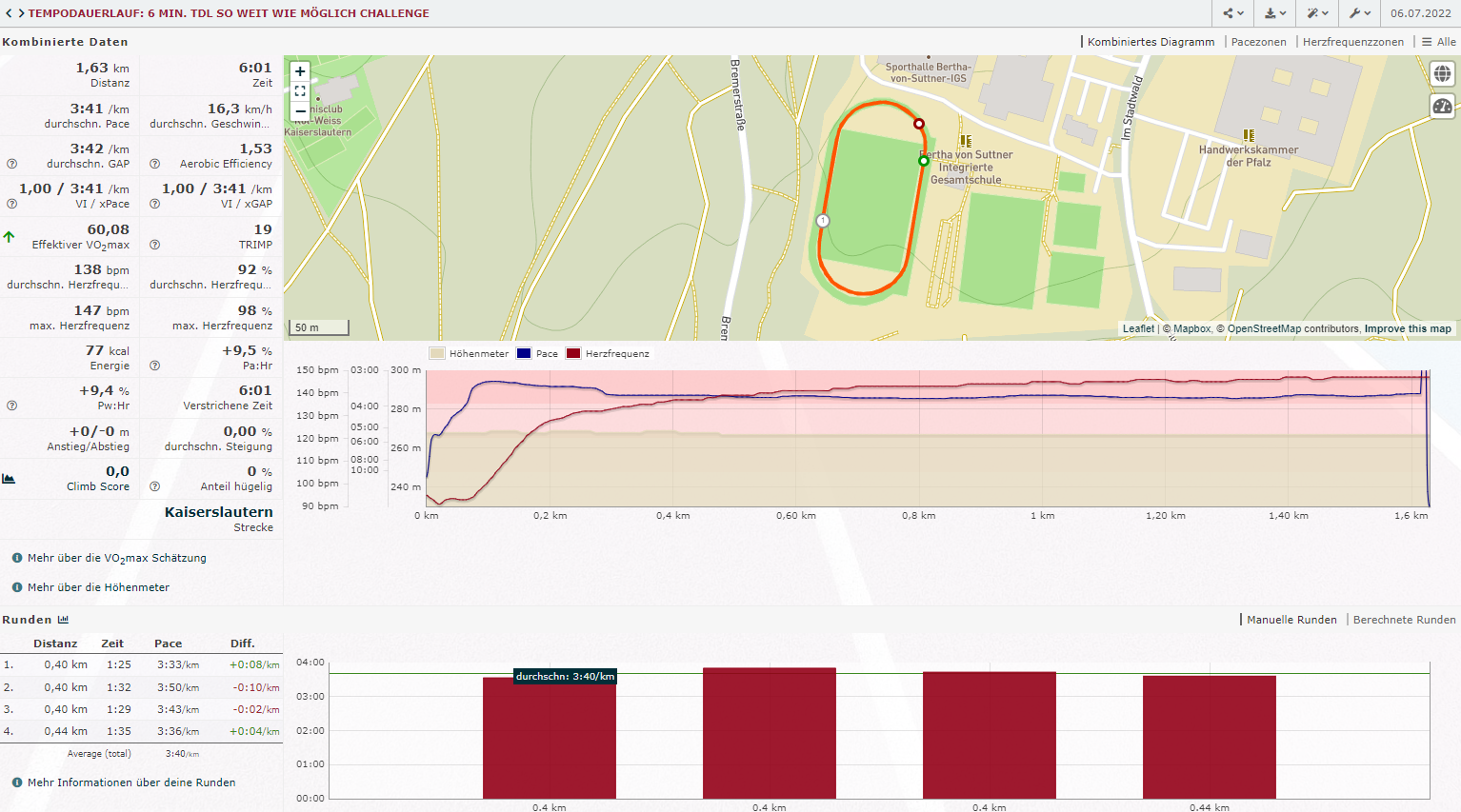1461x812 pixels.
Task: Open Mehr Informationen über deine Runden link
Action: point(131,782)
